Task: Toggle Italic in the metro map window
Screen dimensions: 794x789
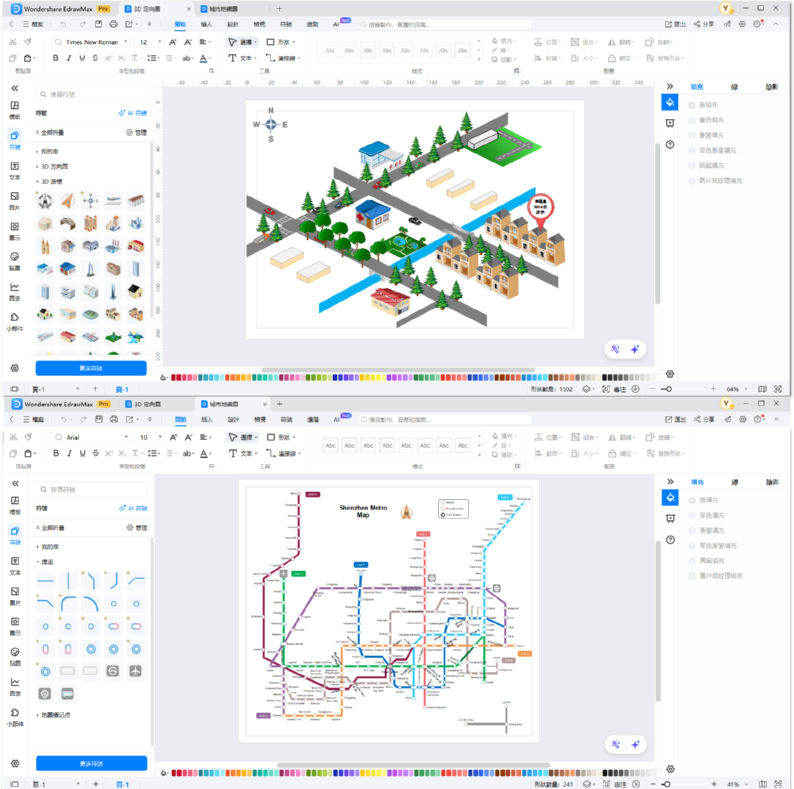Action: 69,453
